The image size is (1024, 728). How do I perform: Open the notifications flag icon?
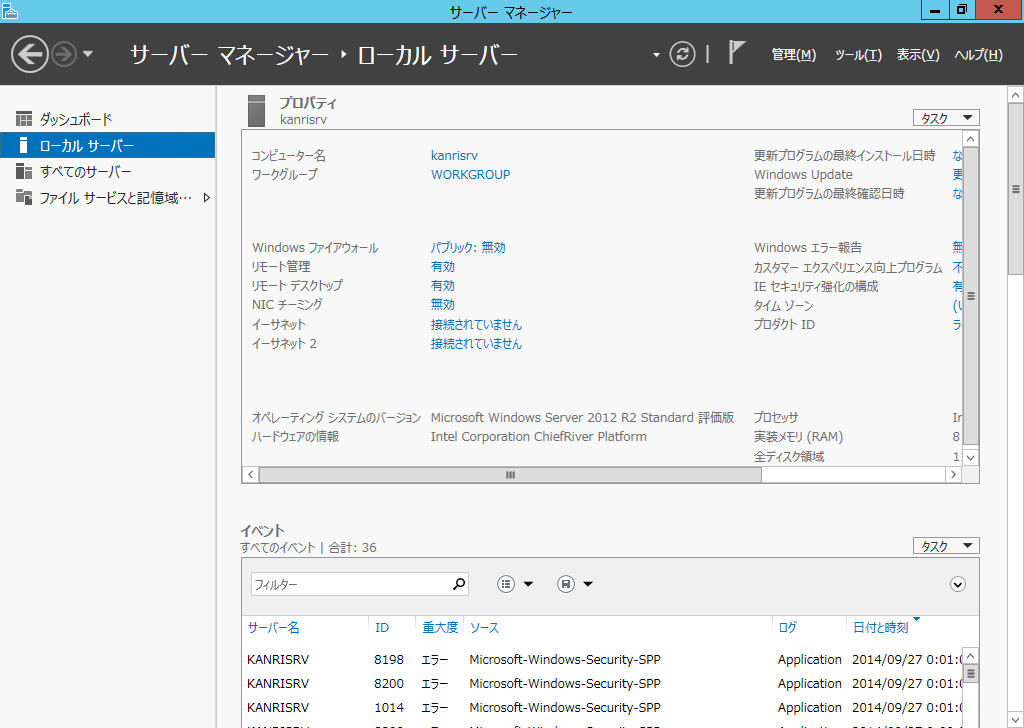[736, 52]
